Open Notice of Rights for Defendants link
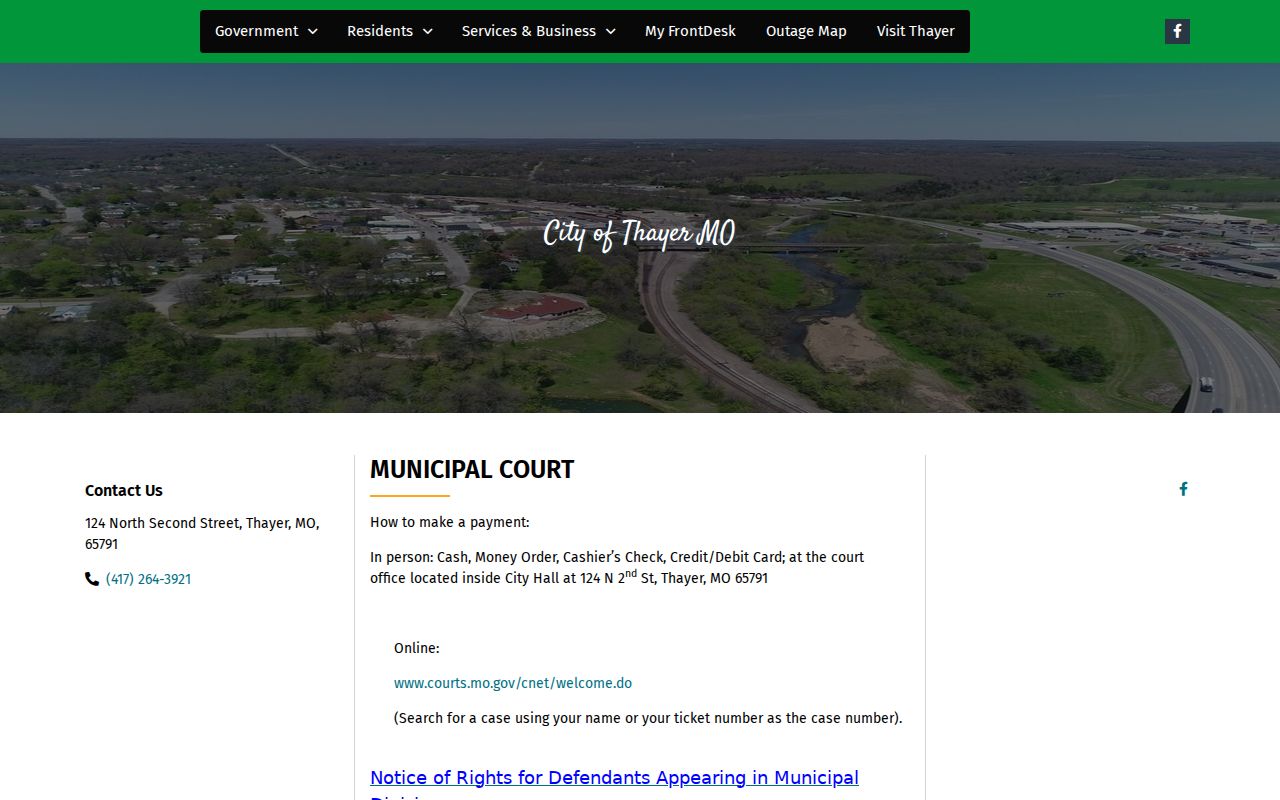The image size is (1280, 800). point(614,787)
